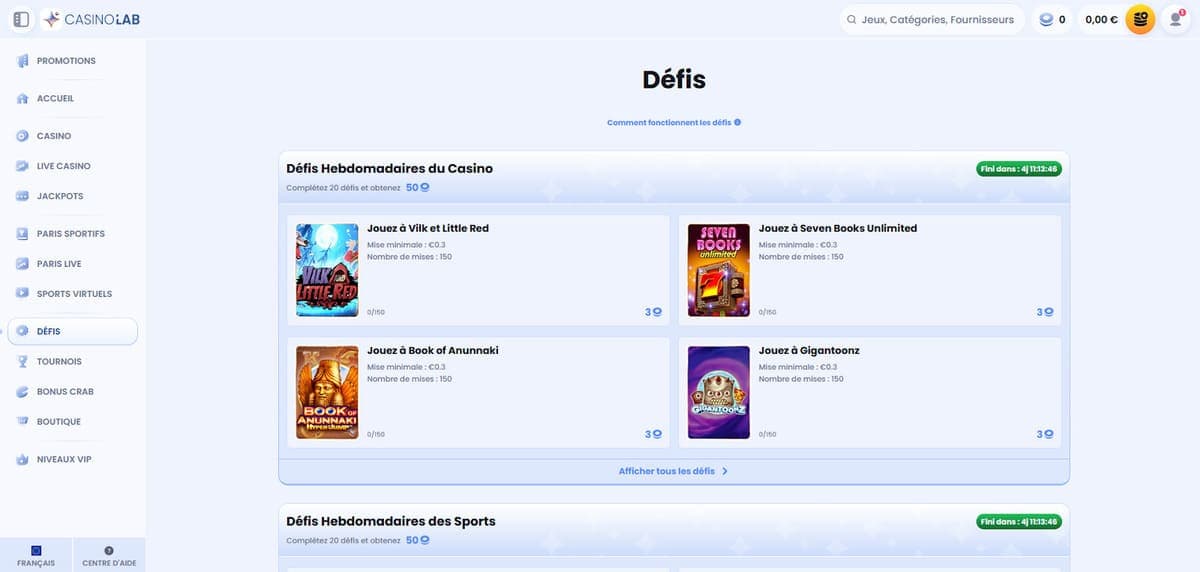Go to the Accueil menu item
This screenshot has width=1200, height=572.
pos(55,99)
